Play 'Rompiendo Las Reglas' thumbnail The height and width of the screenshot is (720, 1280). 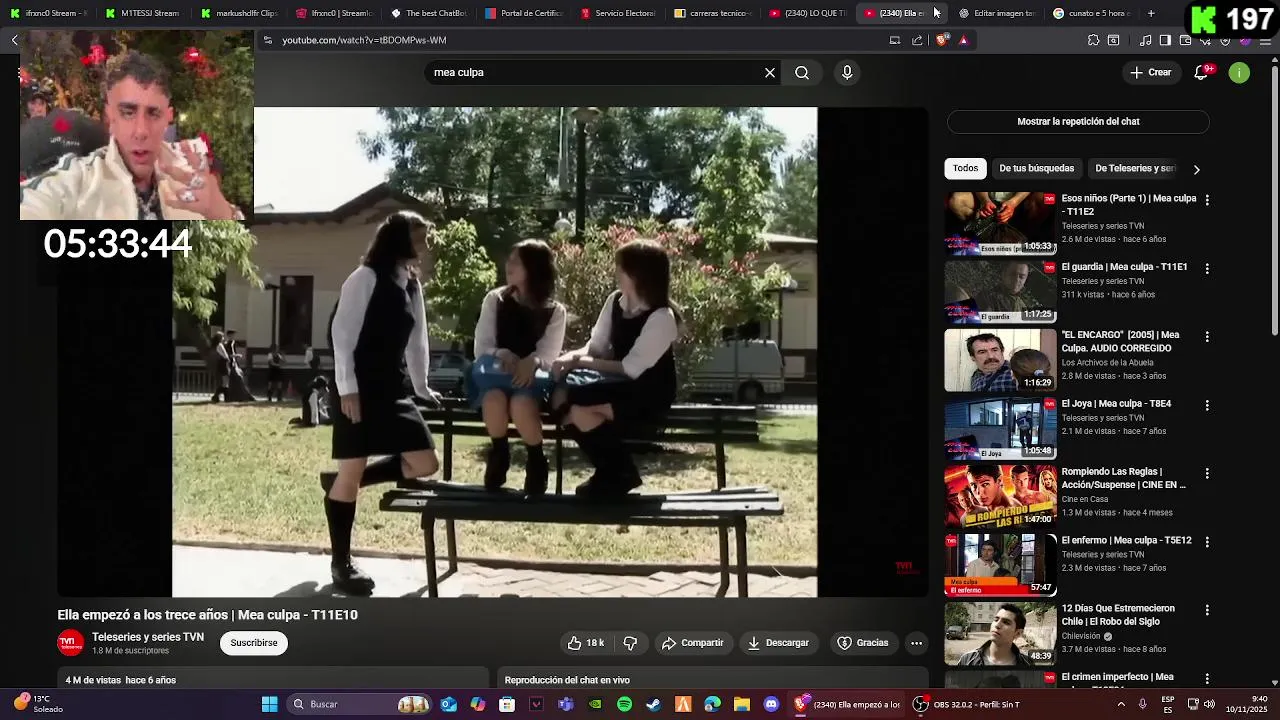coord(1000,496)
